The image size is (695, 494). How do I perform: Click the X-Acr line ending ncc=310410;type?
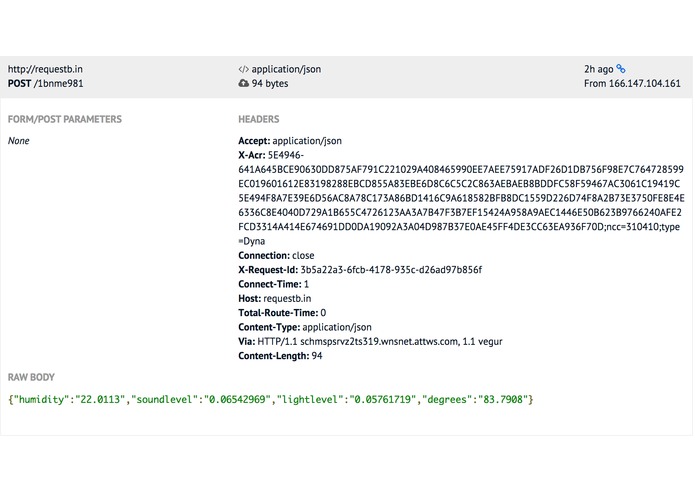tap(459, 227)
